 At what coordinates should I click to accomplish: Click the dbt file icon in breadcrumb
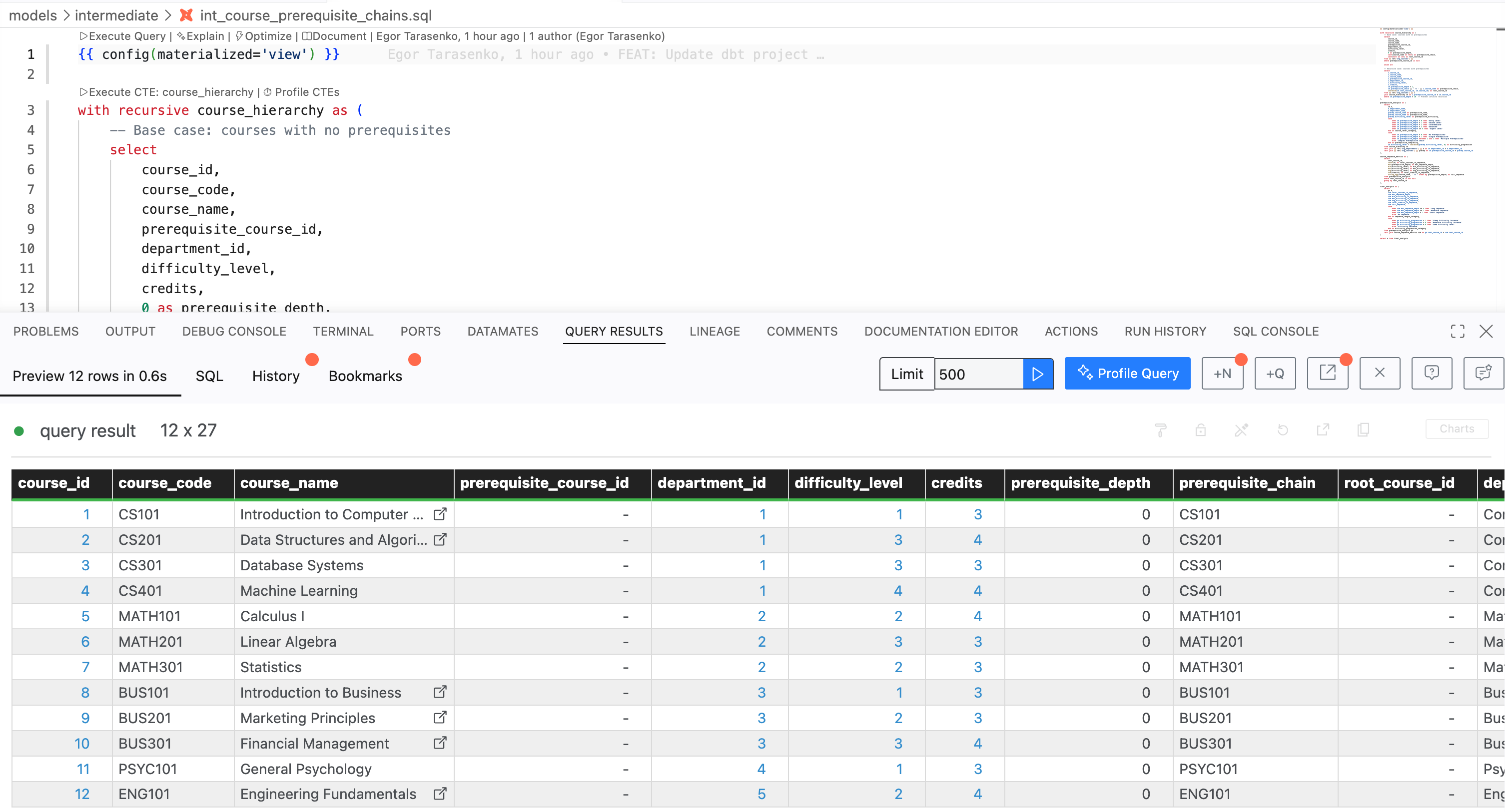[x=186, y=15]
